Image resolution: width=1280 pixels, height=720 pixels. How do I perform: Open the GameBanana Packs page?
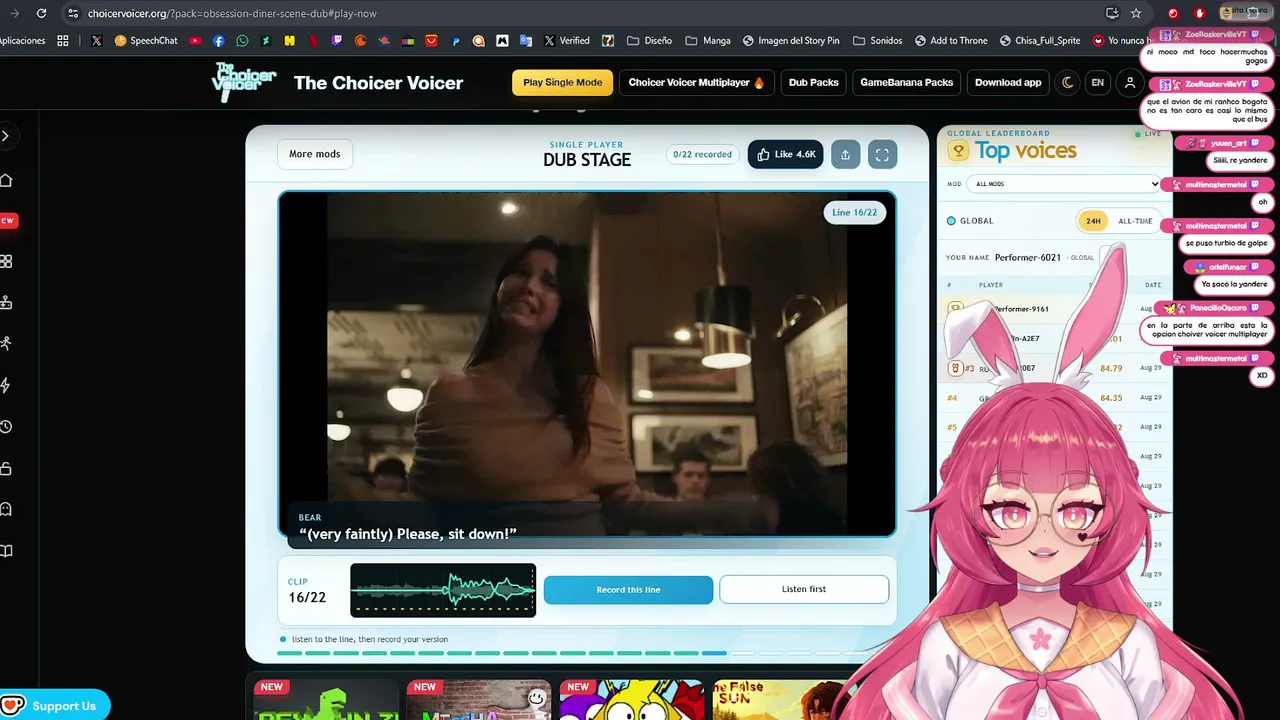point(906,82)
